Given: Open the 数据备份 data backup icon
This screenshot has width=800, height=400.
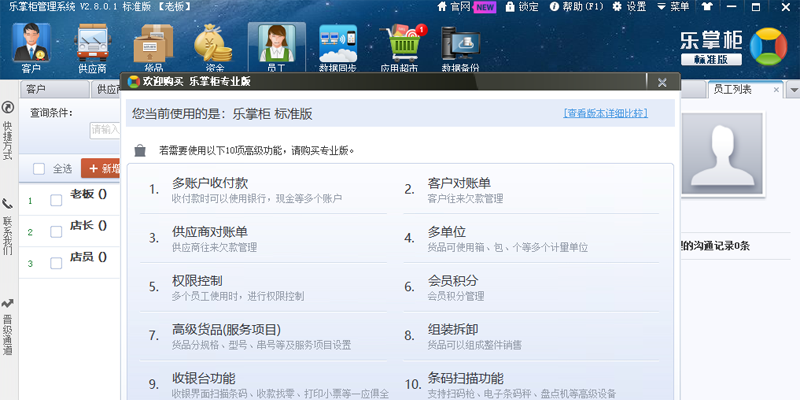Looking at the screenshot, I should pos(460,47).
